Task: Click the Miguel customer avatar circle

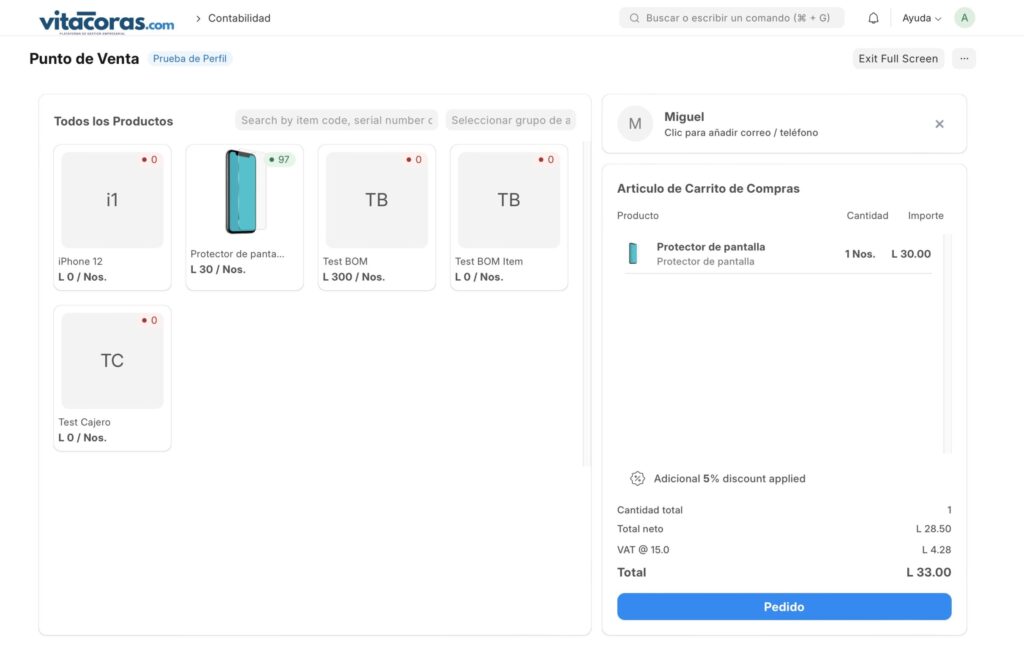Action: point(635,124)
